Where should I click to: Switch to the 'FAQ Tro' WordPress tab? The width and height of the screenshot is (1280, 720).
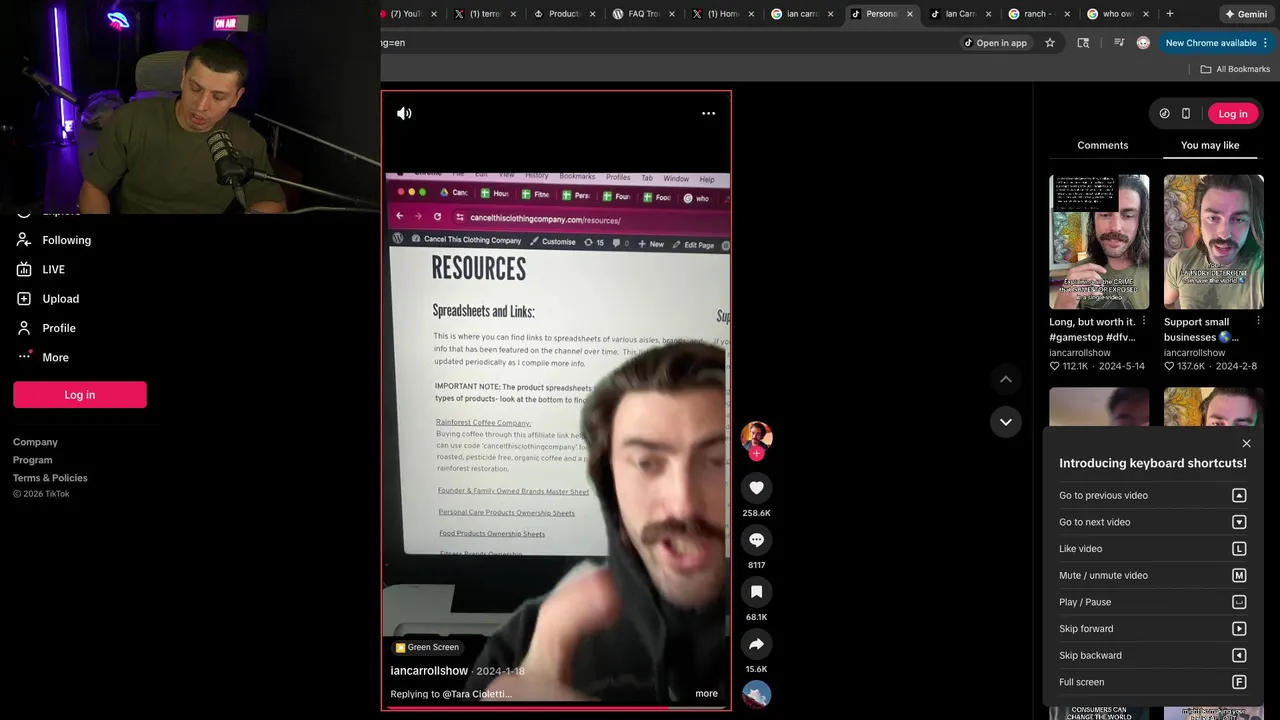[x=643, y=14]
